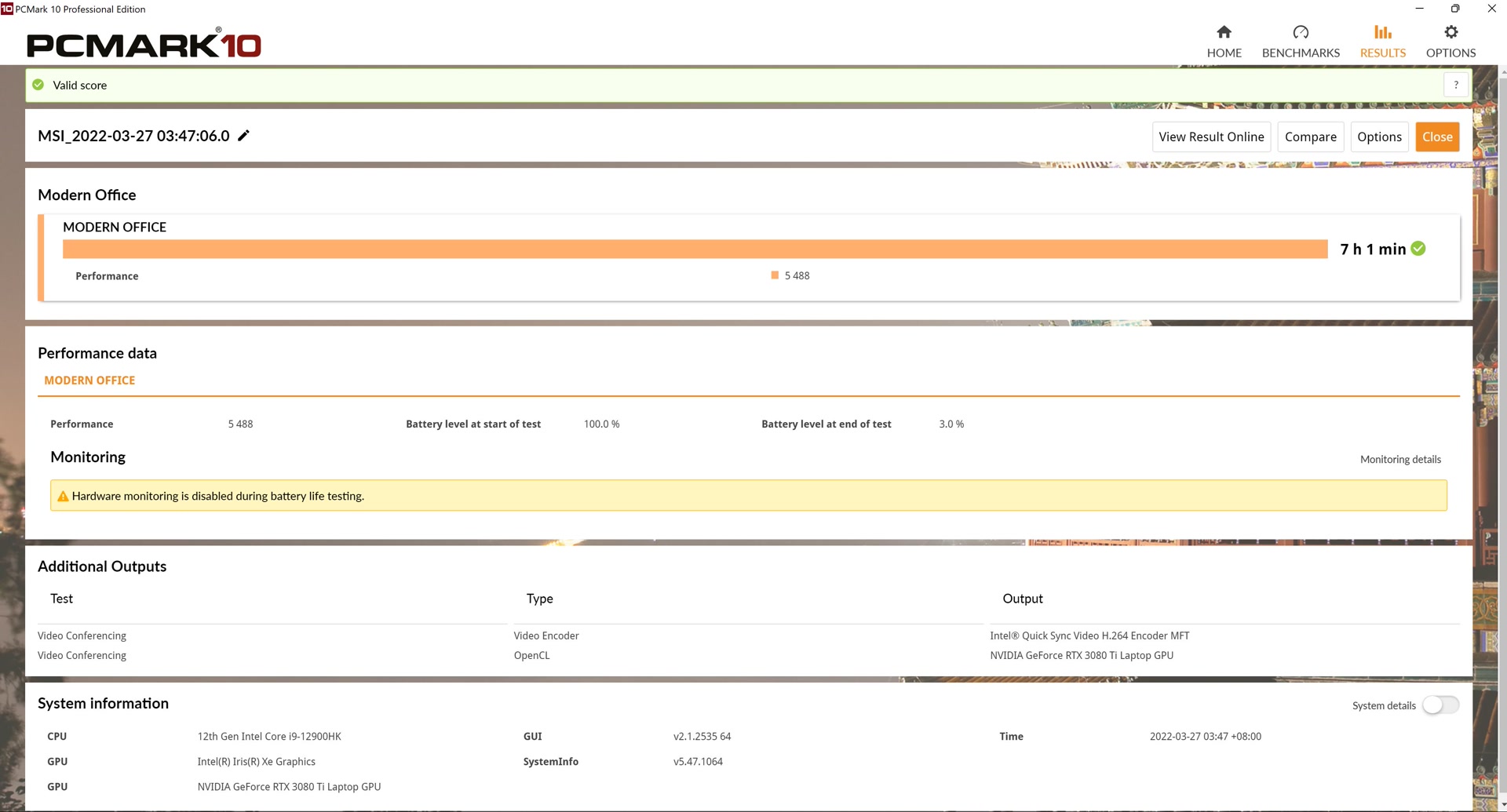The height and width of the screenshot is (812, 1507).
Task: Click the orange Performance legend swatch
Action: point(775,275)
